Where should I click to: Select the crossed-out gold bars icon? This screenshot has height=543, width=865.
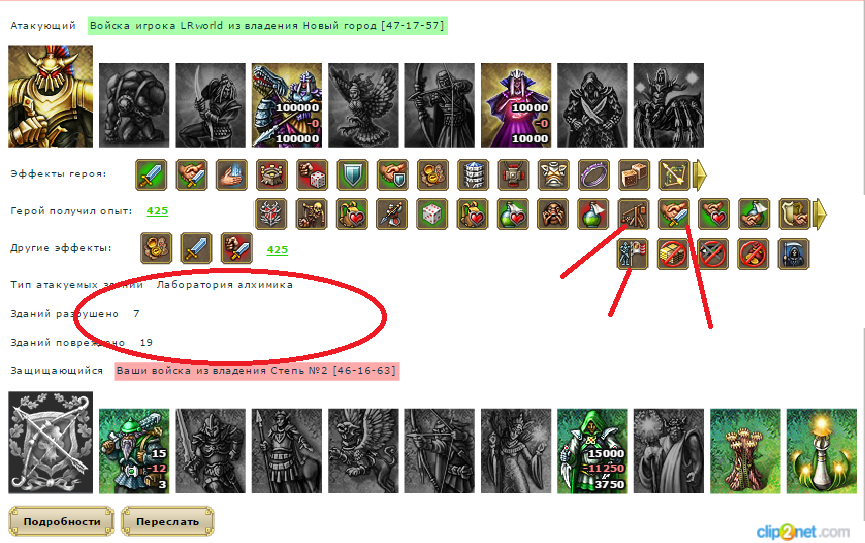click(x=673, y=254)
